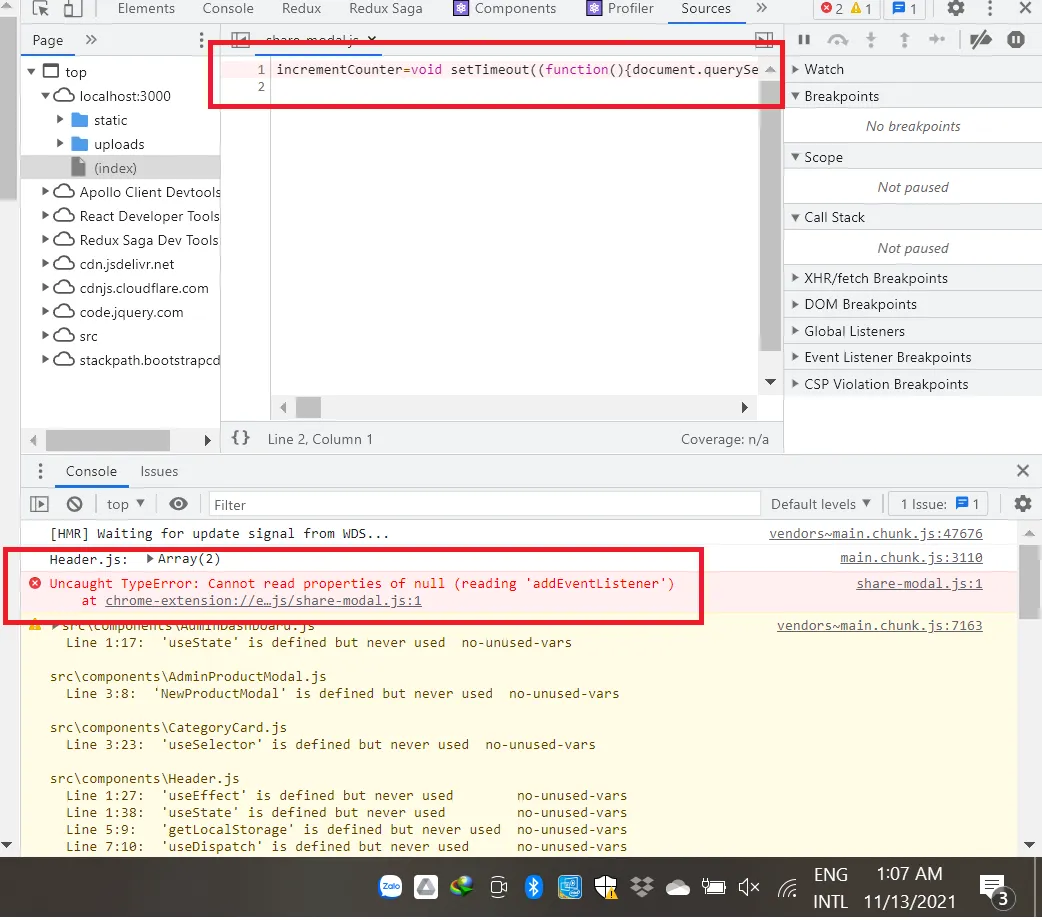This screenshot has height=920, width=1042.
Task: Collapse the localhost:3000 tree node
Action: [45, 96]
